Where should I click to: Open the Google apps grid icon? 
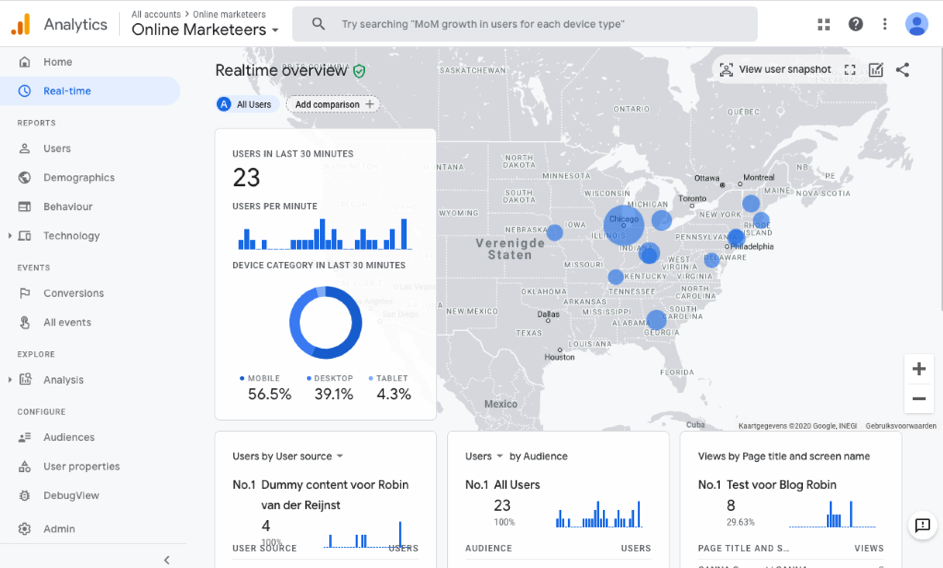[824, 24]
